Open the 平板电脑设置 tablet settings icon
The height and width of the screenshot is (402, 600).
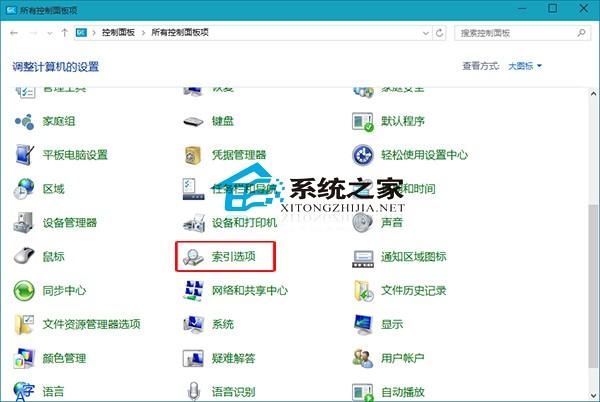[x=24, y=155]
